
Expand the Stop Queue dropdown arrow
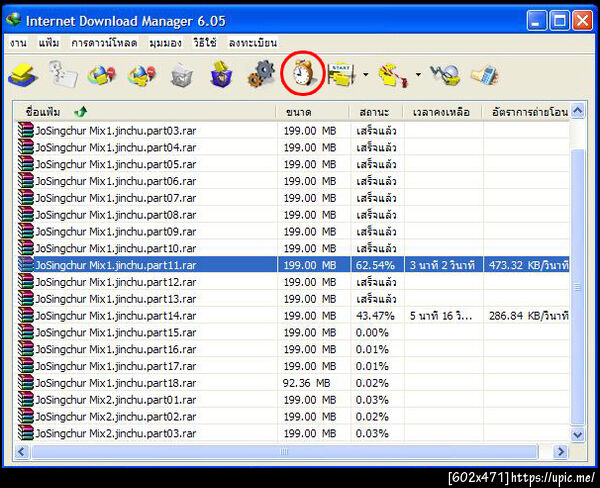(x=418, y=75)
